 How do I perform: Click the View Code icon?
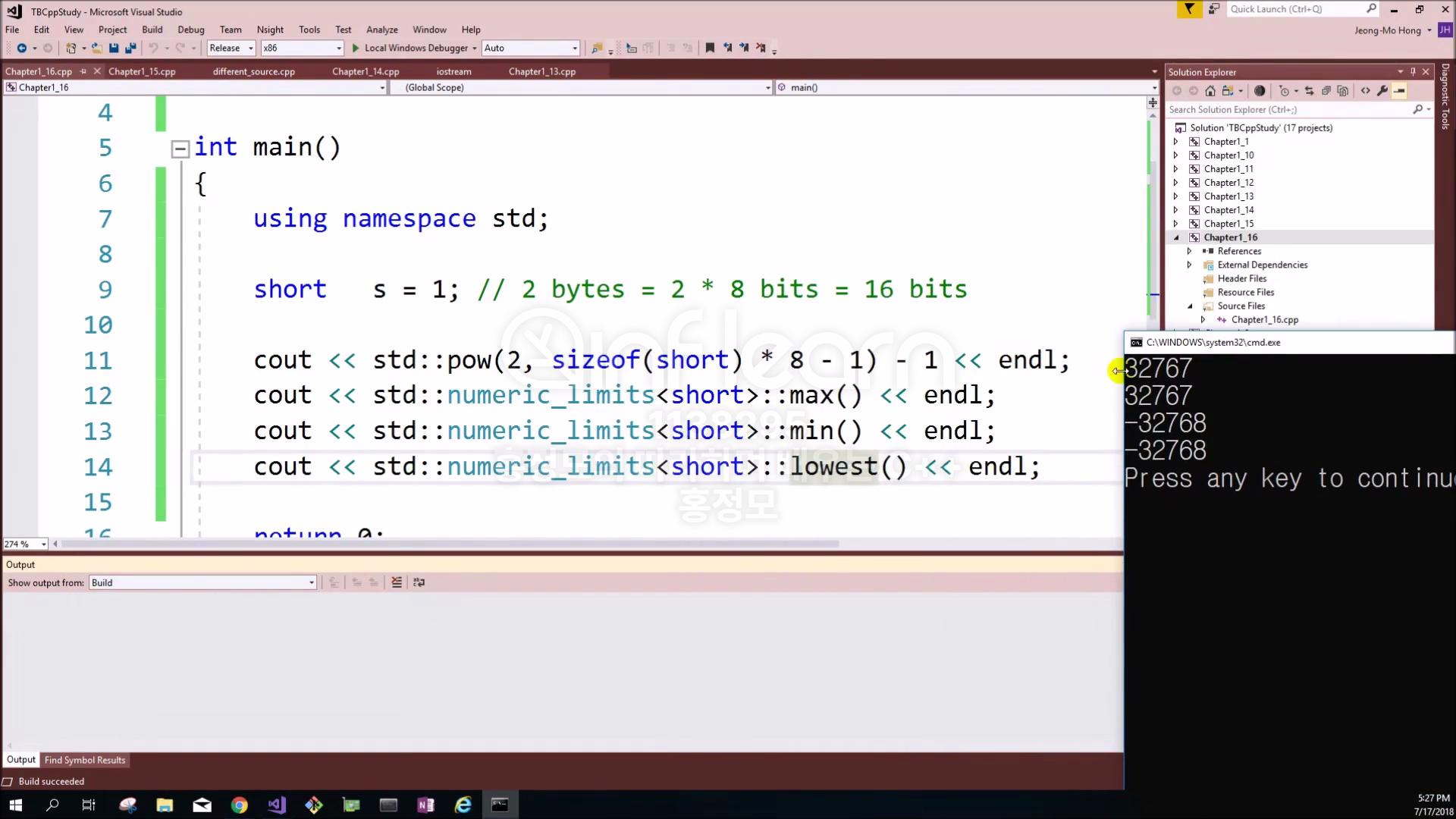[x=1366, y=91]
